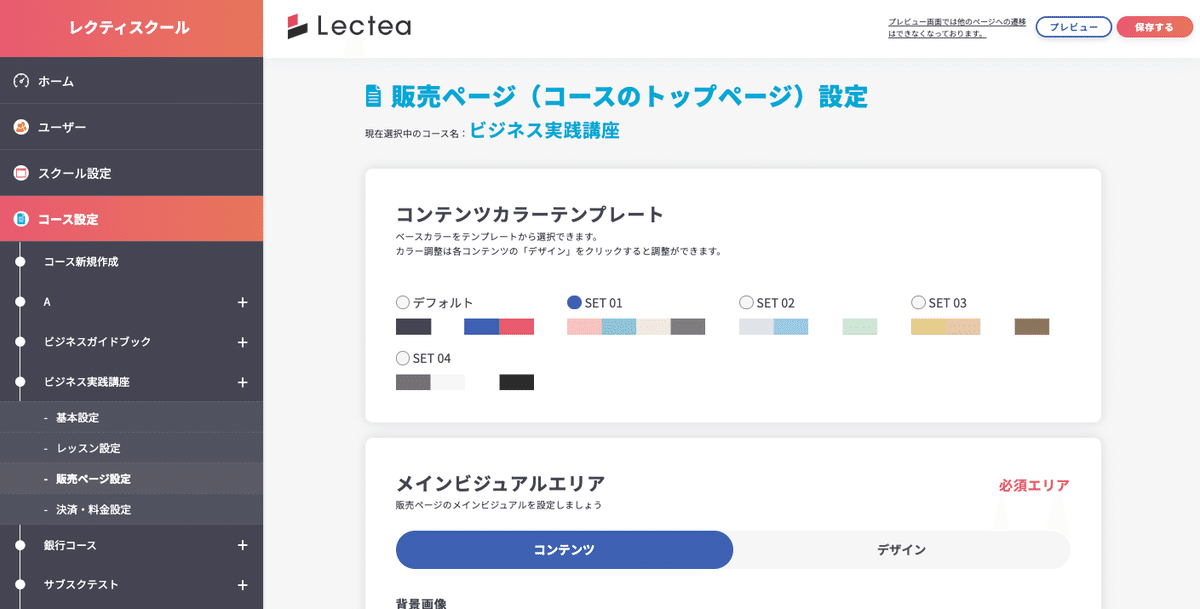Expand course A with the plus

pyautogui.click(x=242, y=302)
